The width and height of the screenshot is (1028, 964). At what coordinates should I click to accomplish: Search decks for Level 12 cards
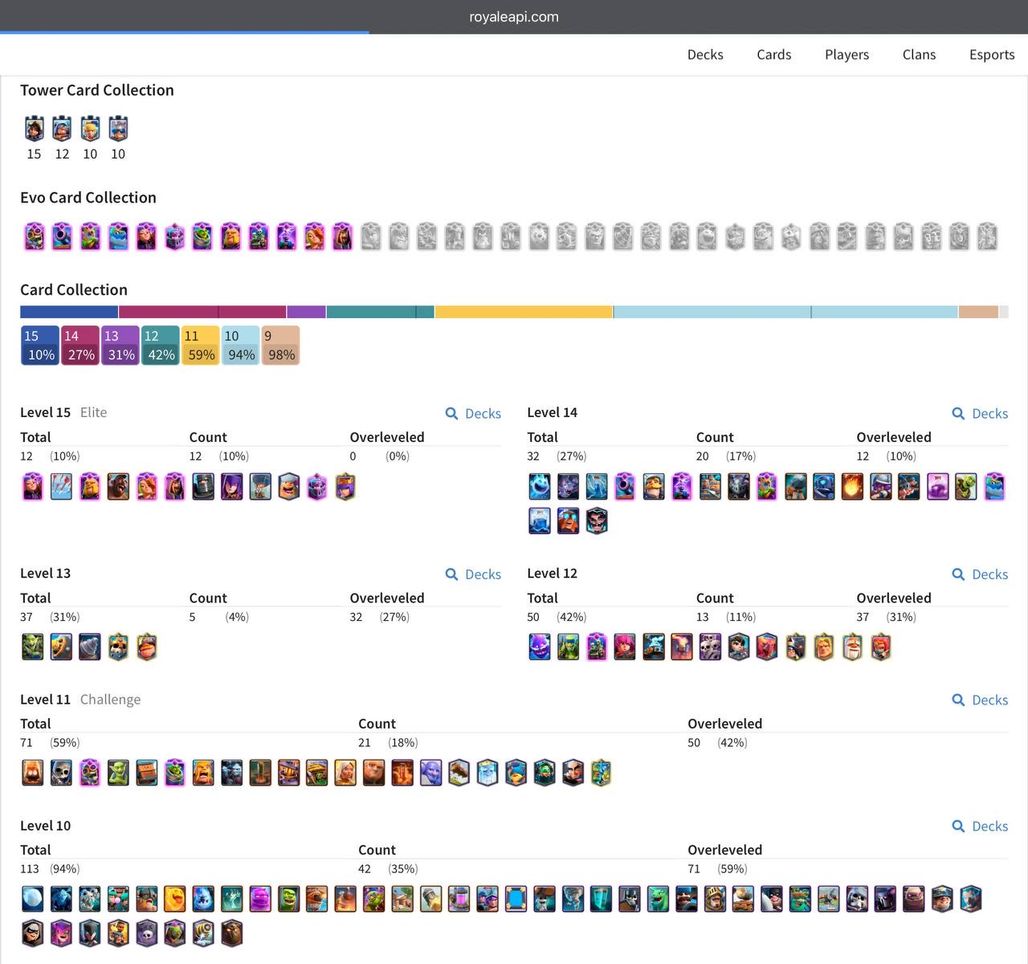pyautogui.click(x=979, y=574)
